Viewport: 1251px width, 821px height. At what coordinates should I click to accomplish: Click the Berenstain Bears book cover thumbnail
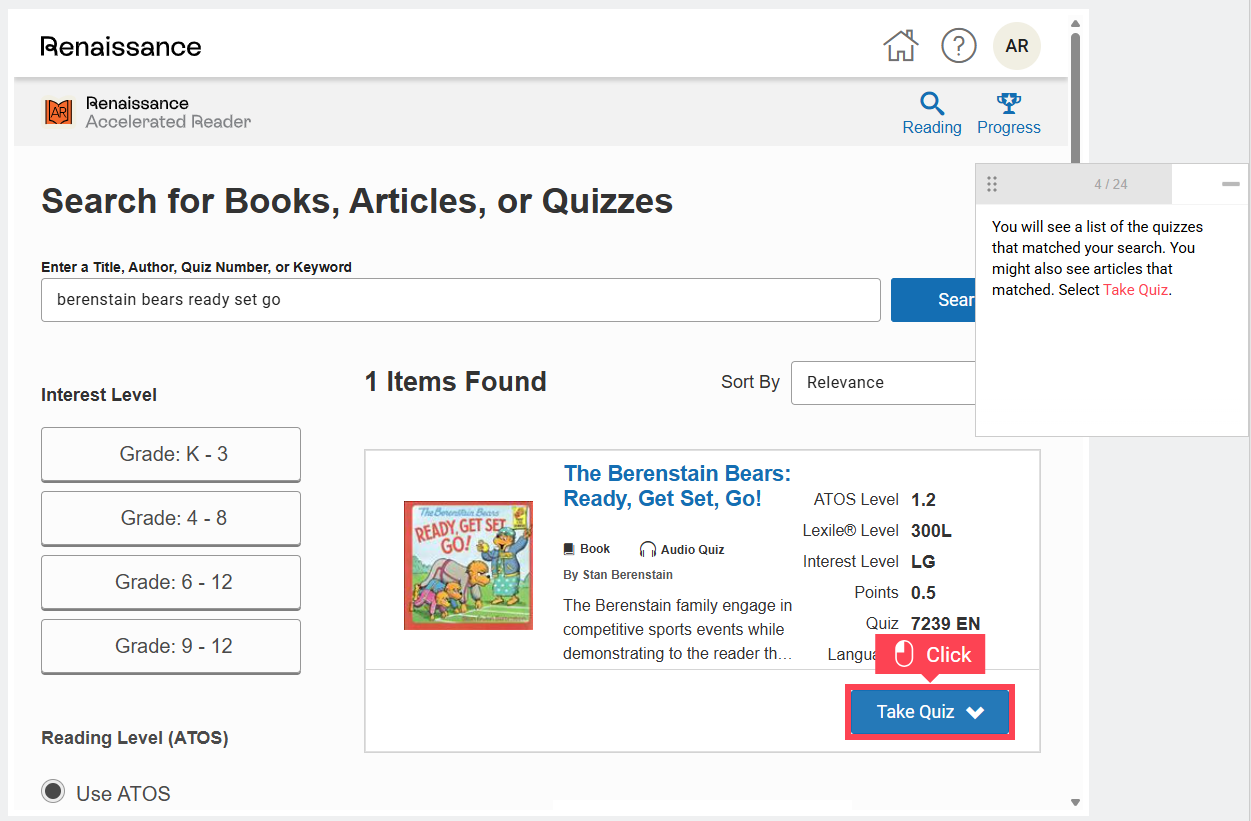tap(468, 565)
